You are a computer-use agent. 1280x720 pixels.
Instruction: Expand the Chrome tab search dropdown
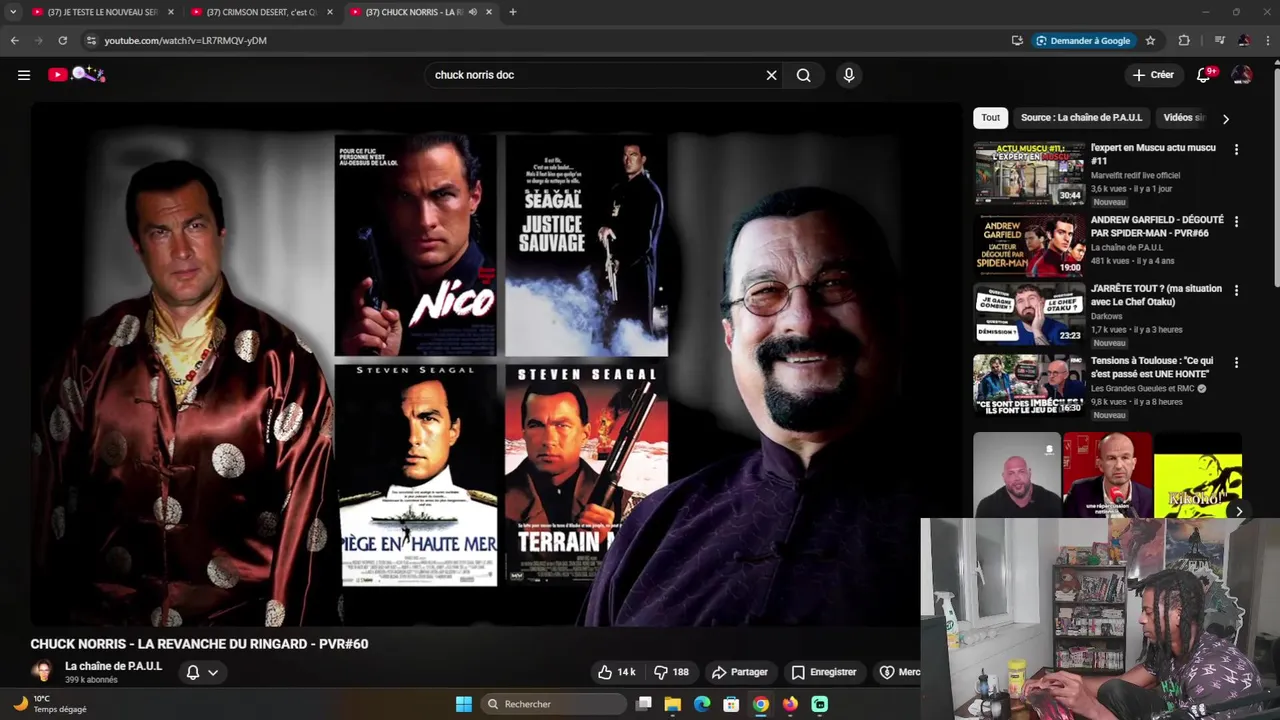pyautogui.click(x=12, y=12)
